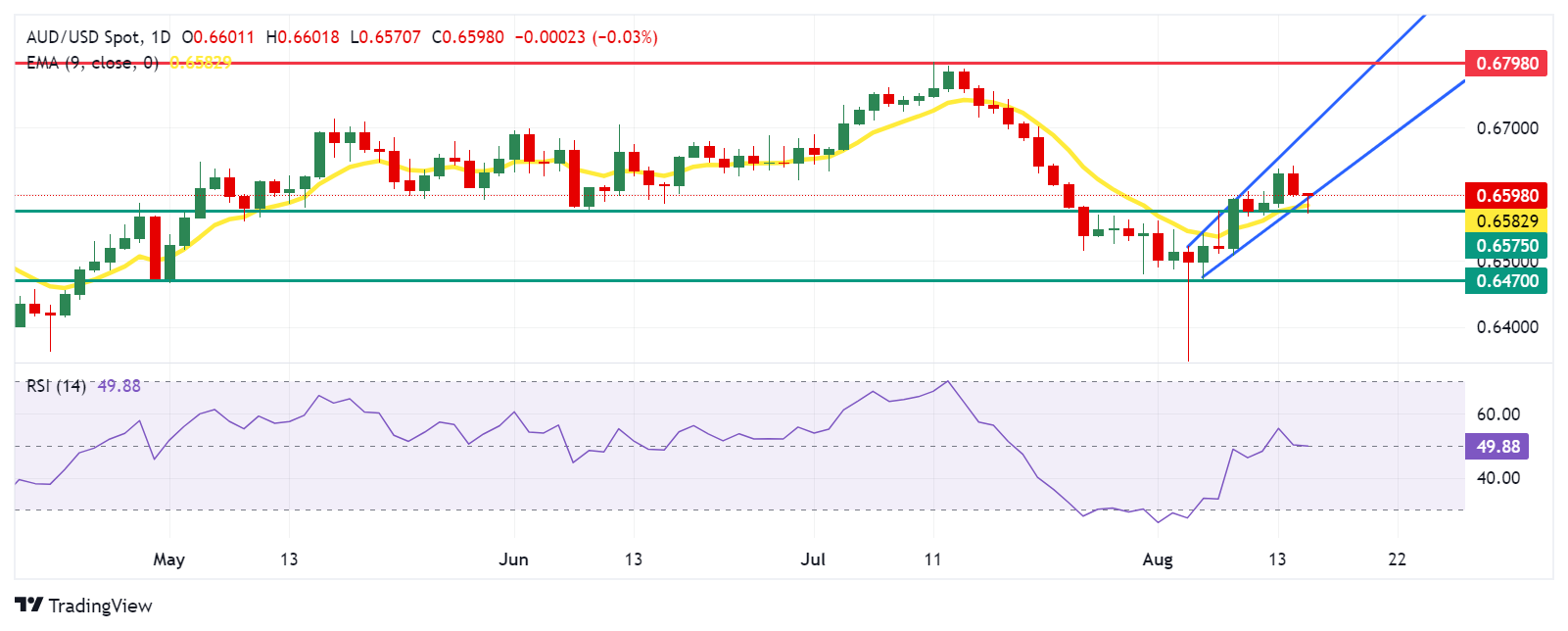Click the 0.64000 price axis tick

[x=1506, y=327]
